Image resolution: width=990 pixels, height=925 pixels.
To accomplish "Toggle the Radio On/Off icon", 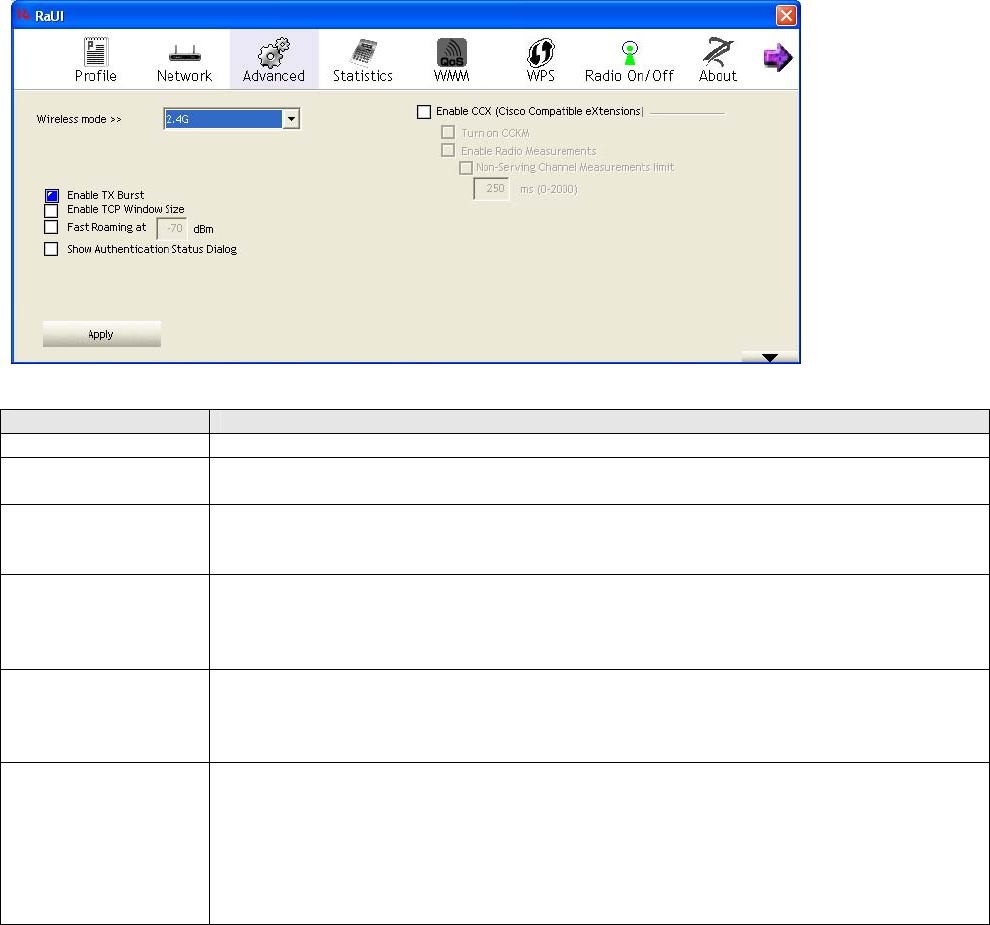I will pyautogui.click(x=629, y=52).
